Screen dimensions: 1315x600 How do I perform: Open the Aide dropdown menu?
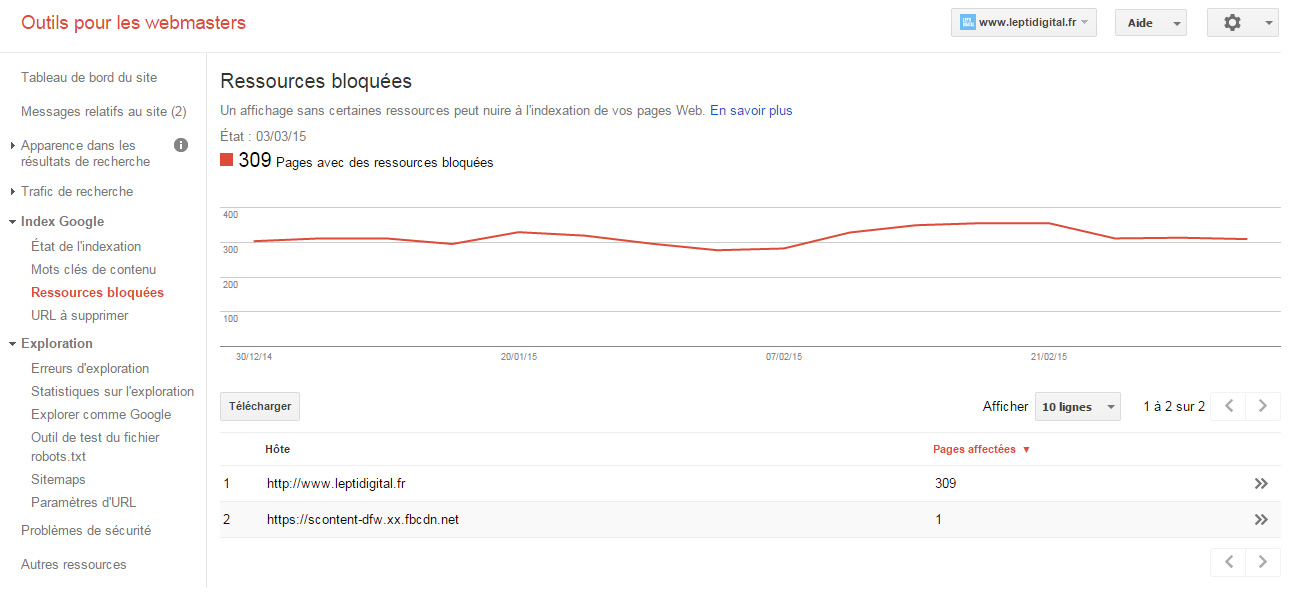[1150, 23]
